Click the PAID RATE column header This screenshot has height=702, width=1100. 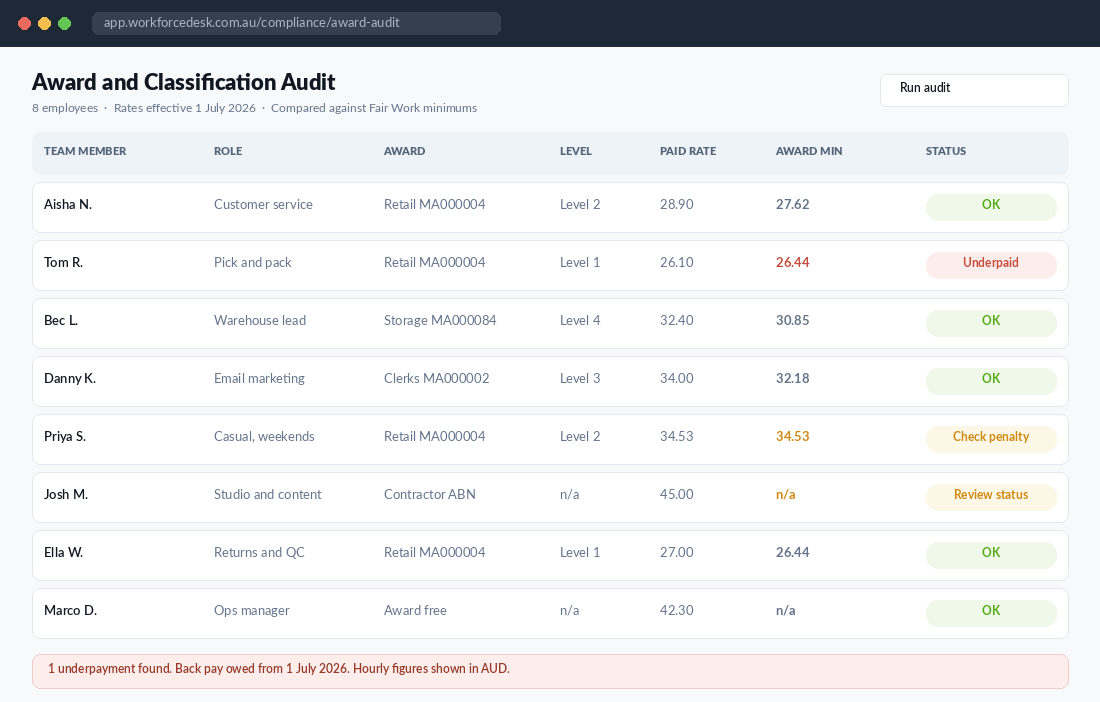click(x=688, y=151)
